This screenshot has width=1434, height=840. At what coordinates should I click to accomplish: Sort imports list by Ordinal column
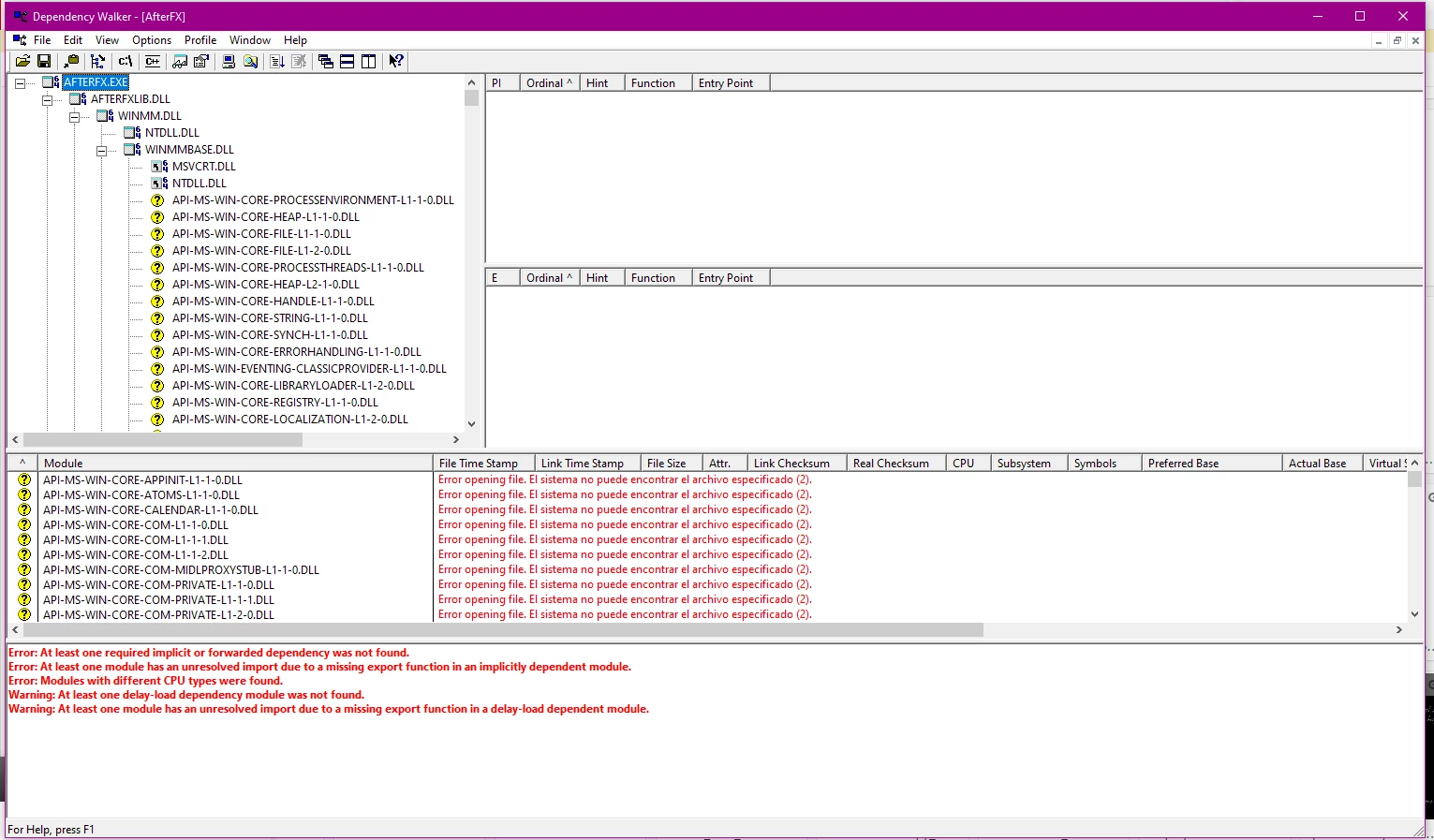click(x=550, y=83)
